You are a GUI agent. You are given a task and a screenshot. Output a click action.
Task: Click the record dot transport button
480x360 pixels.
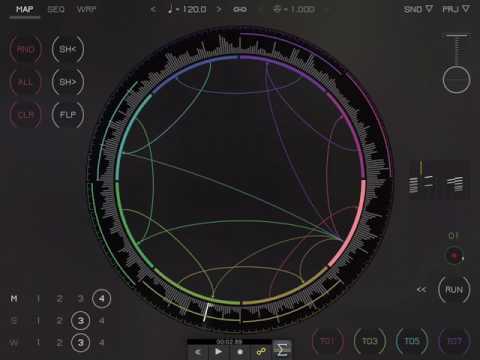tap(240, 352)
